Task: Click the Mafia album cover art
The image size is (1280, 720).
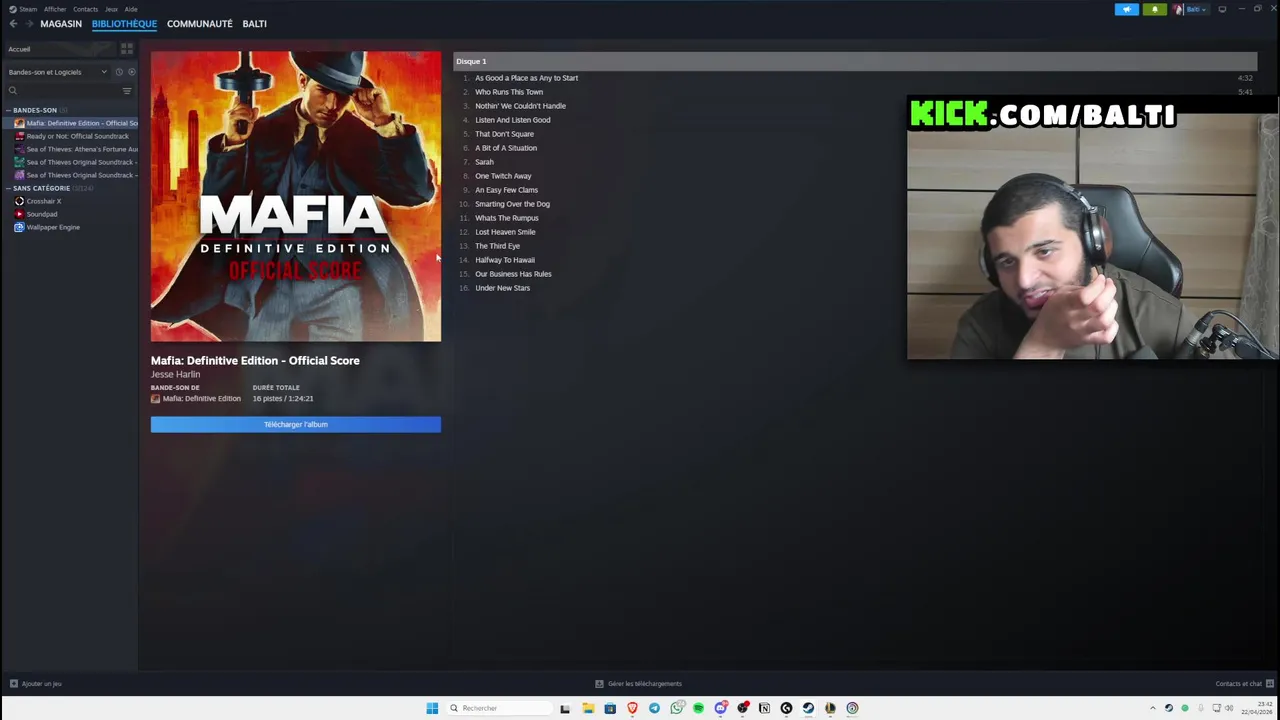Action: click(296, 196)
